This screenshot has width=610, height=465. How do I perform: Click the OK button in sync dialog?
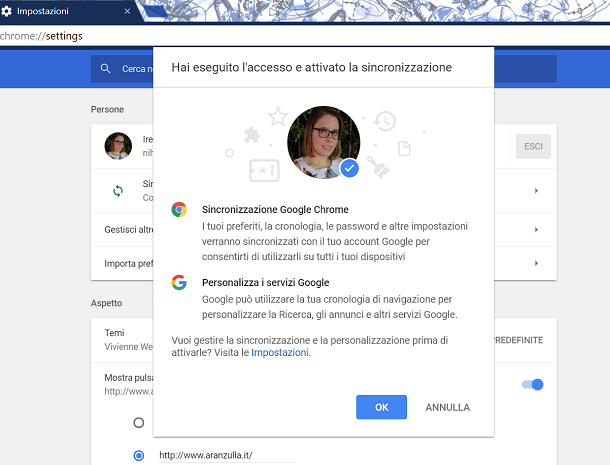pos(381,407)
